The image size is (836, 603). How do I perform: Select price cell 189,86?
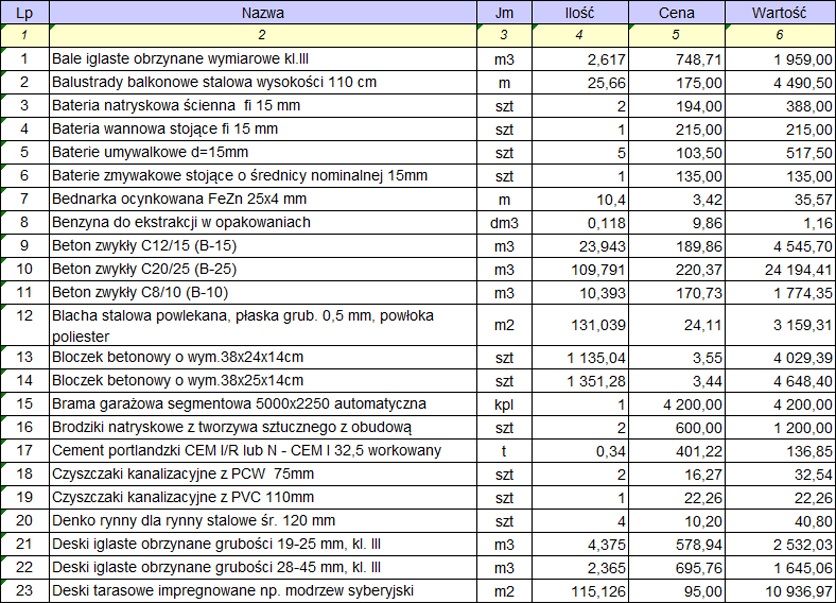[x=677, y=246]
